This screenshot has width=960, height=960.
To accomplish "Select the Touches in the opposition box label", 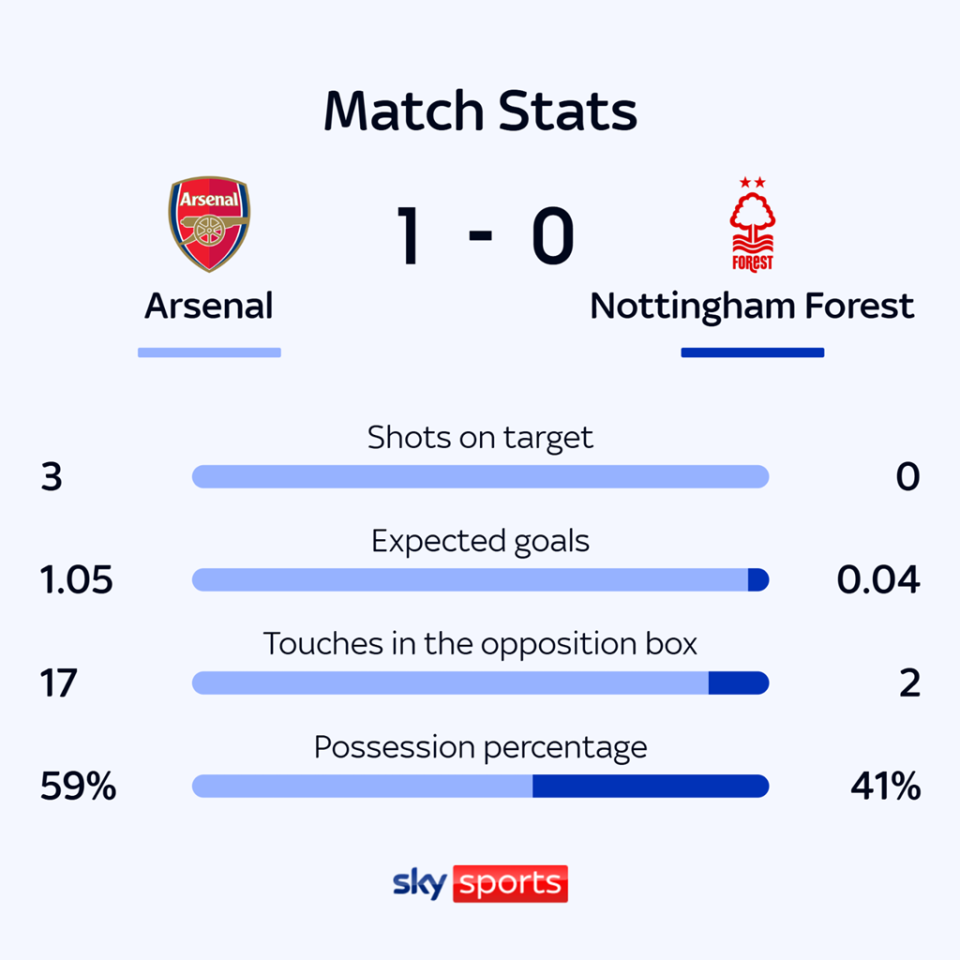I will click(x=480, y=643).
